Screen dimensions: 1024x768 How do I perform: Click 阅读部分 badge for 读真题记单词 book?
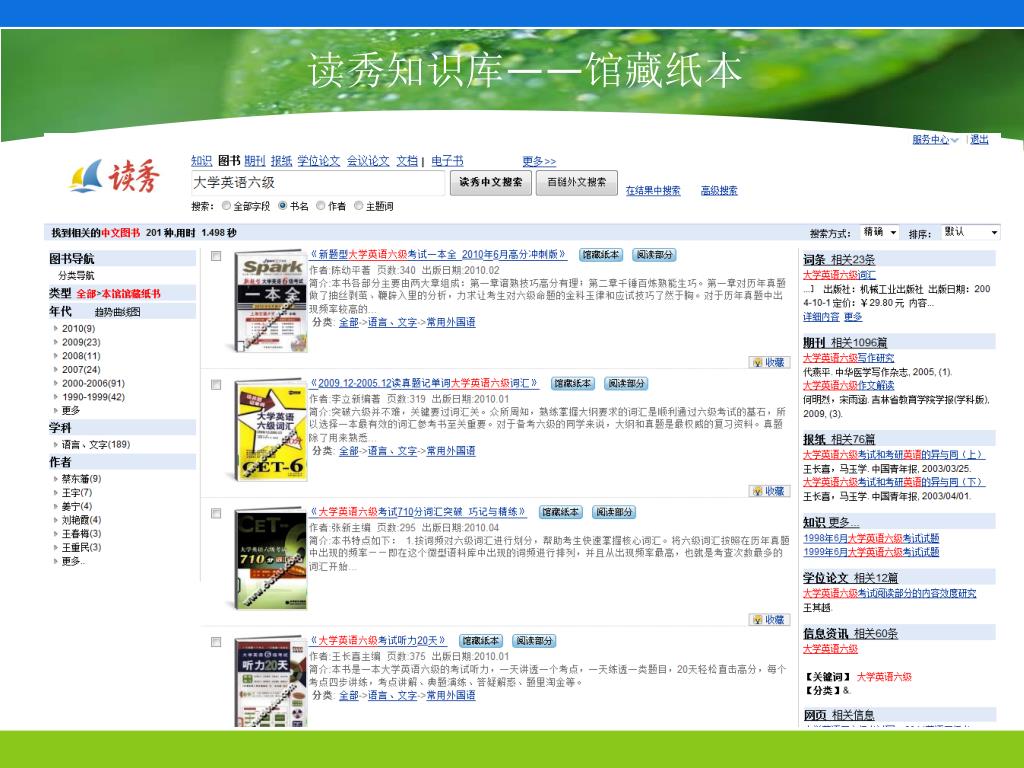pos(626,383)
